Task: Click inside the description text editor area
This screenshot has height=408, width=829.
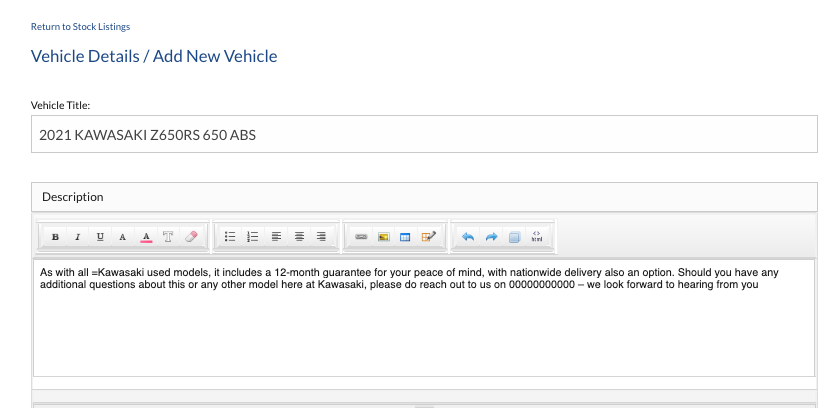Action: [x=424, y=318]
